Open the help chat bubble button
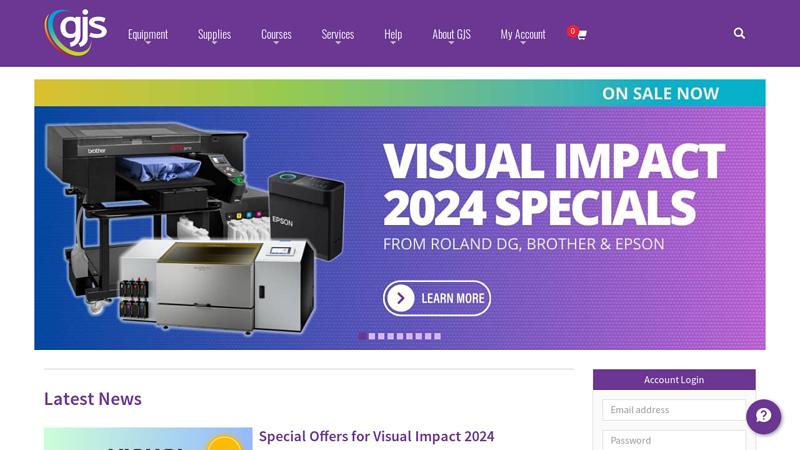This screenshot has width=800, height=450. (x=763, y=416)
